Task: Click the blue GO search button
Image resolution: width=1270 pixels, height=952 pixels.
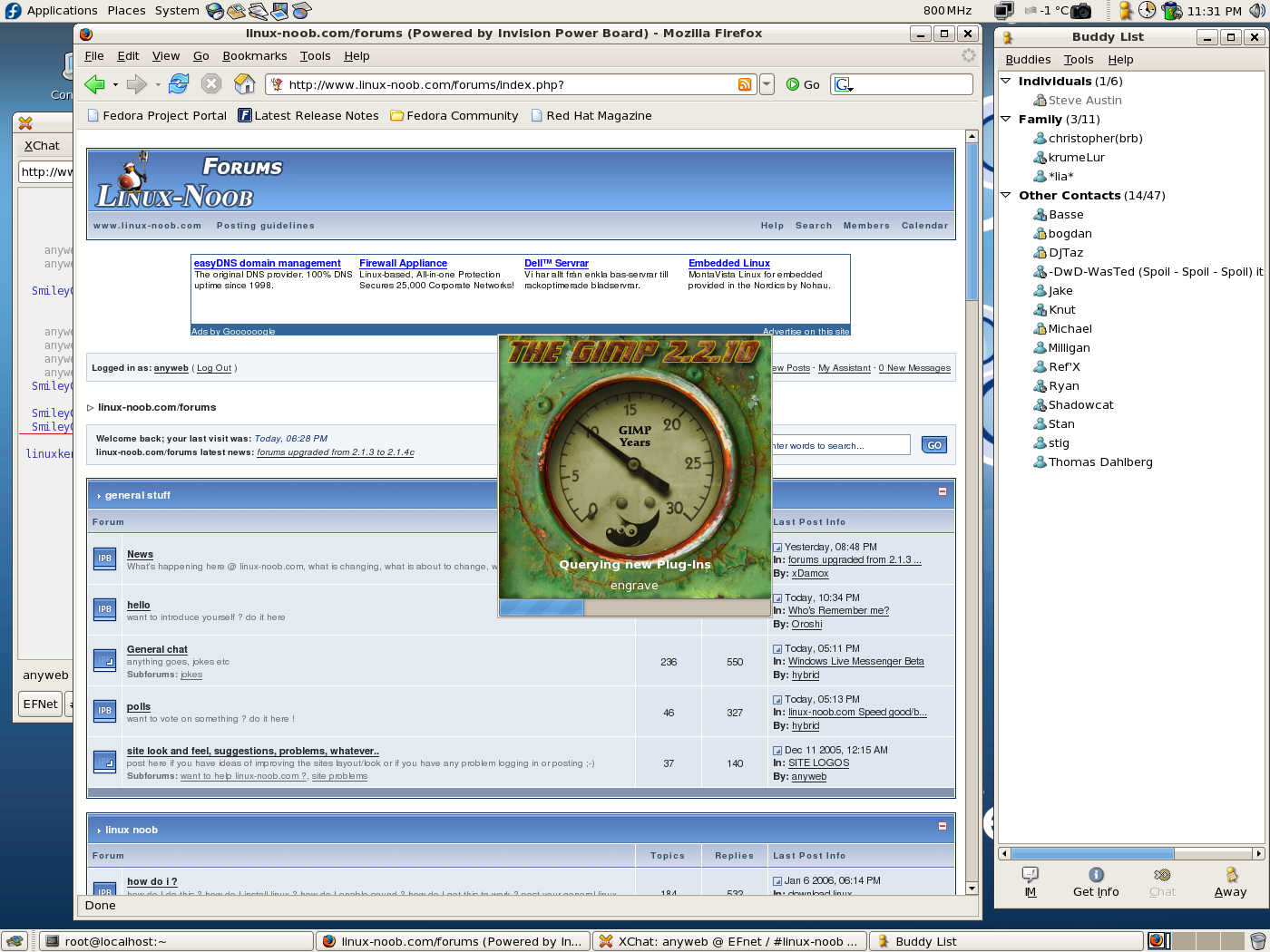Action: tap(934, 445)
